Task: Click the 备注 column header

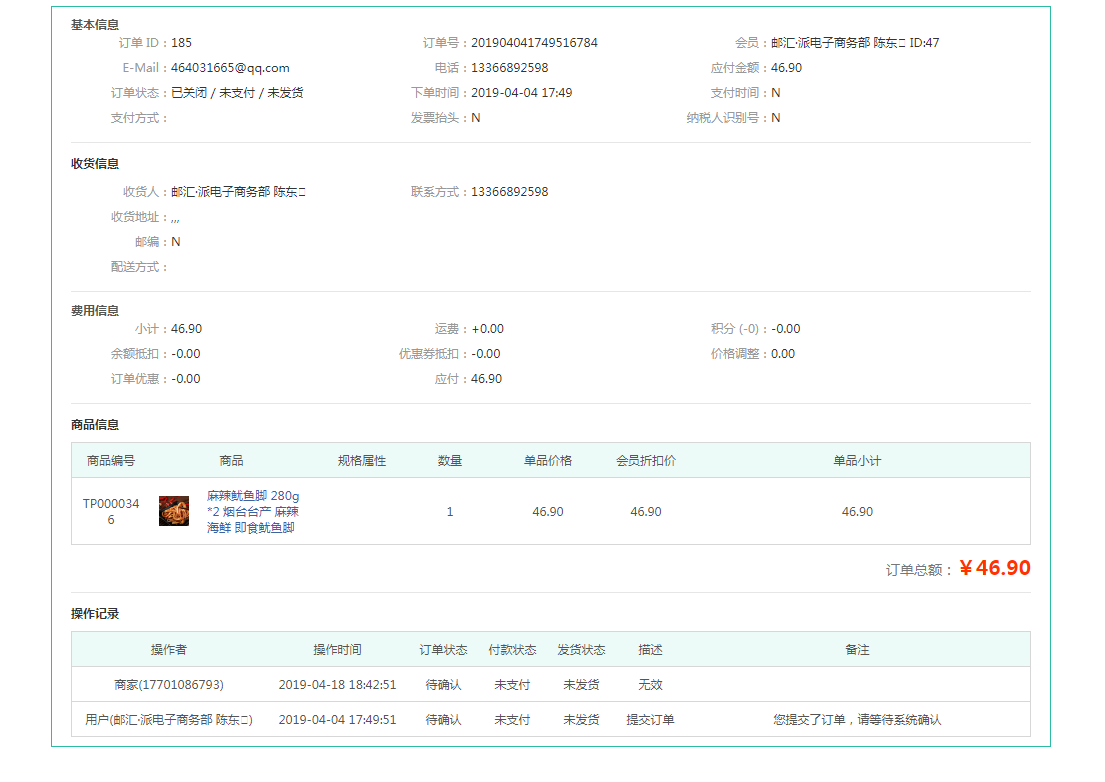Action: point(857,650)
